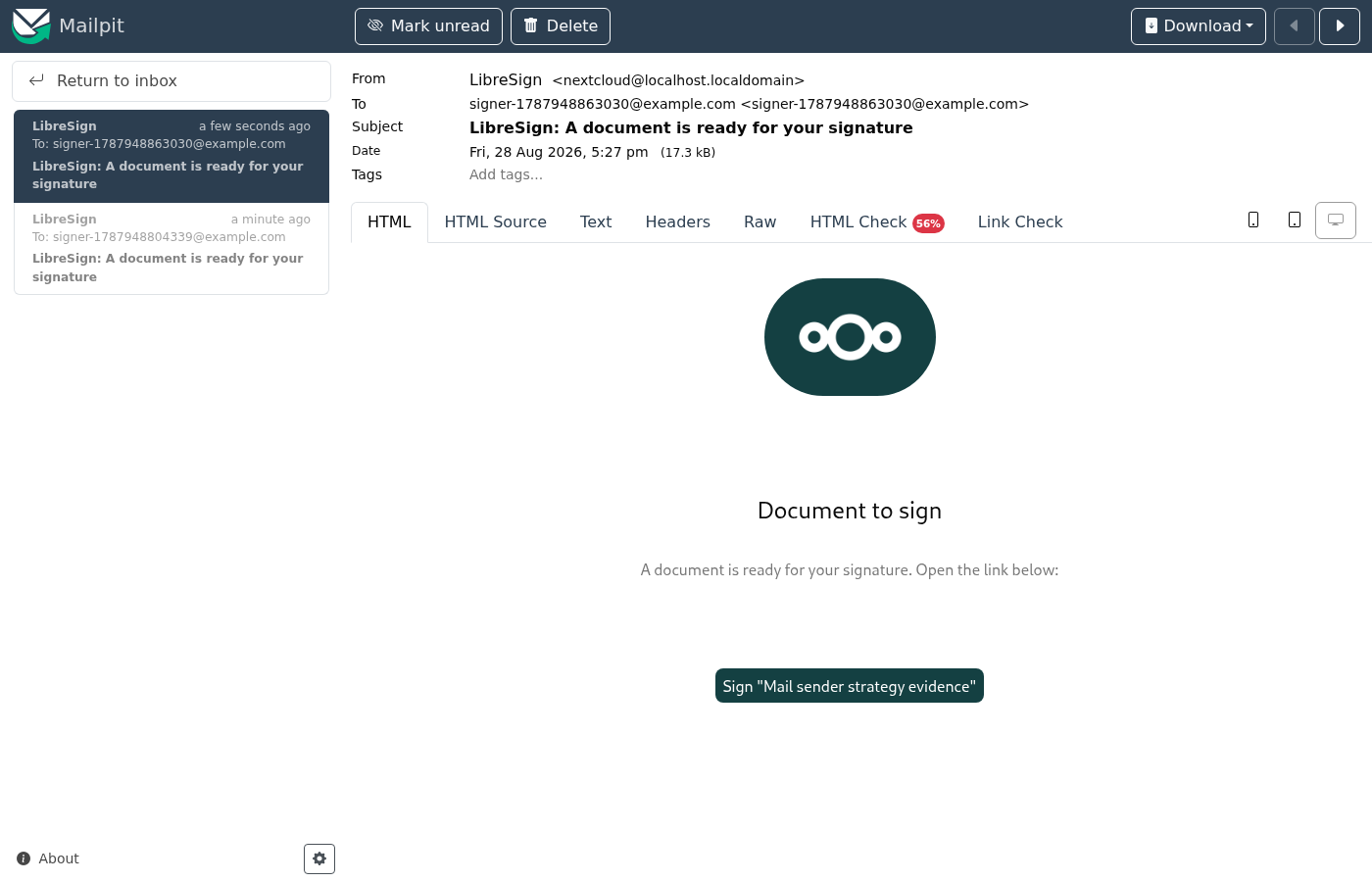Click the About info icon
The image size is (1372, 882).
(24, 858)
